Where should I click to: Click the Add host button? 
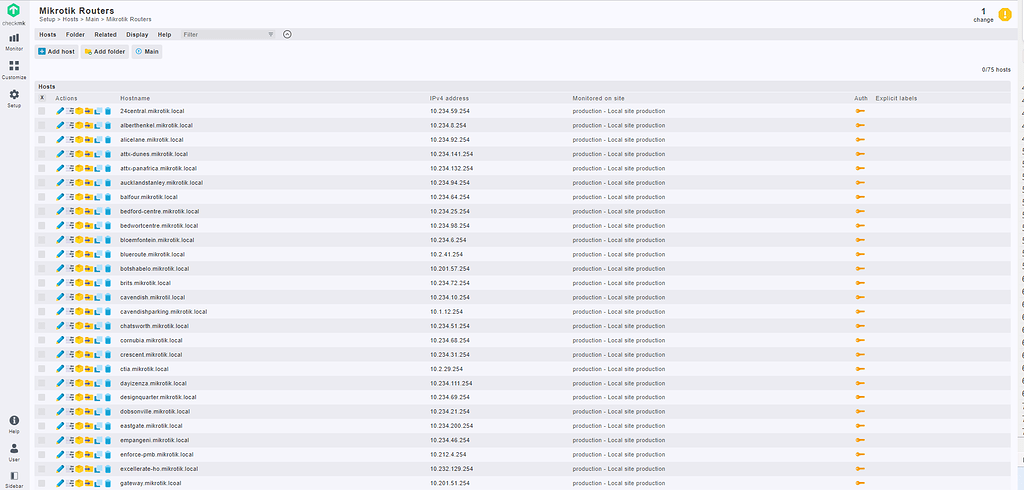click(x=56, y=51)
